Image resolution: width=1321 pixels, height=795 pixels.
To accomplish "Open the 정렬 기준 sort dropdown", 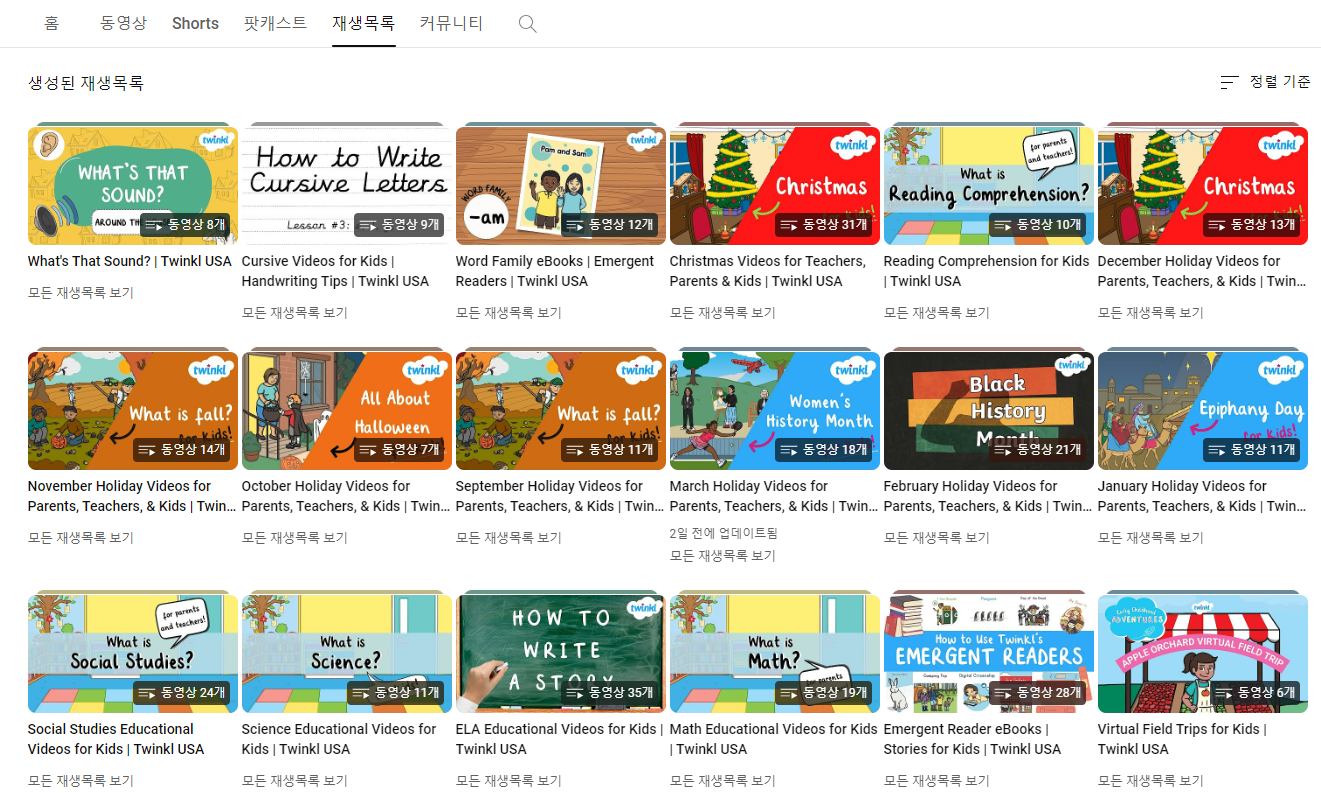I will point(1265,82).
